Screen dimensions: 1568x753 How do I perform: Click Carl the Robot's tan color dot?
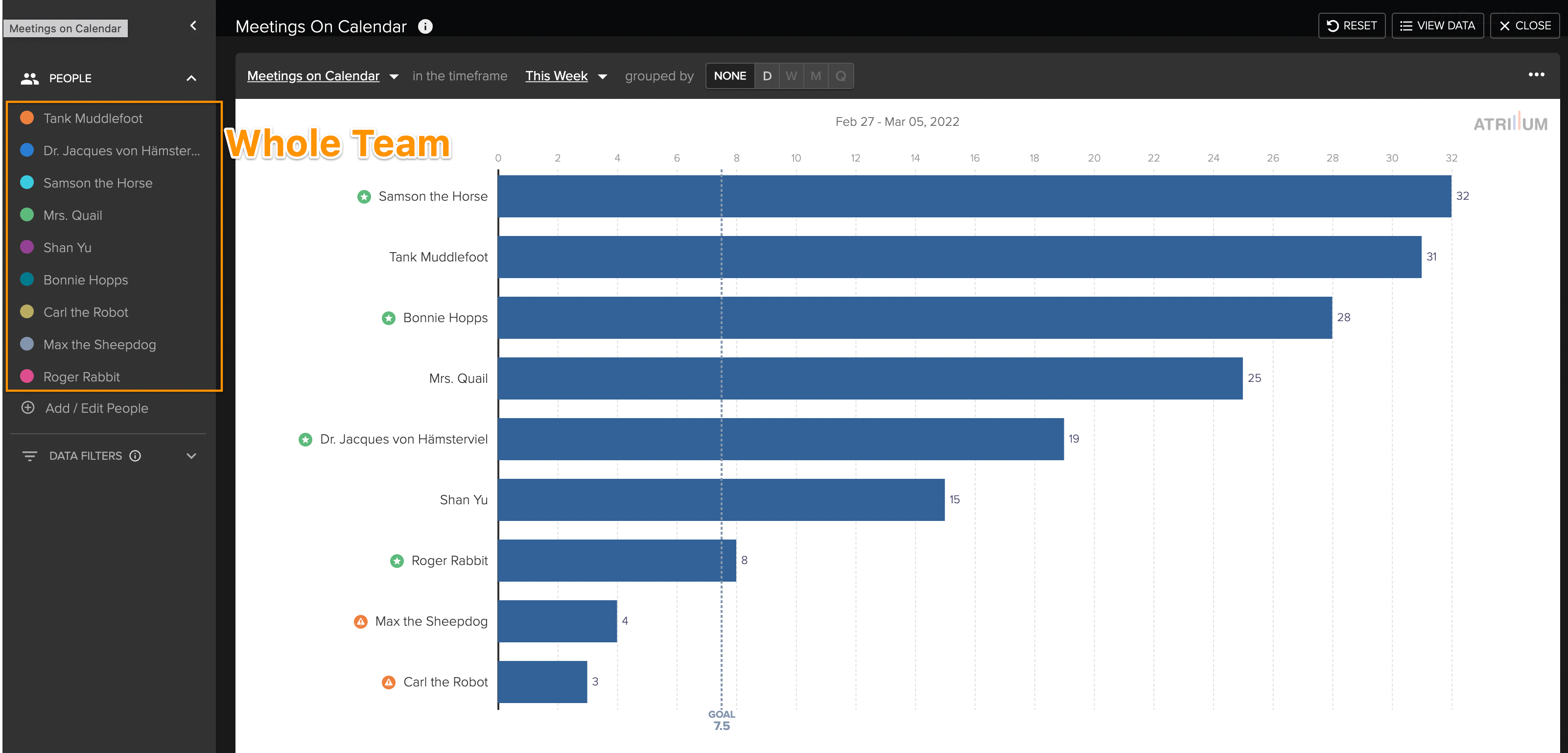pyautogui.click(x=27, y=311)
